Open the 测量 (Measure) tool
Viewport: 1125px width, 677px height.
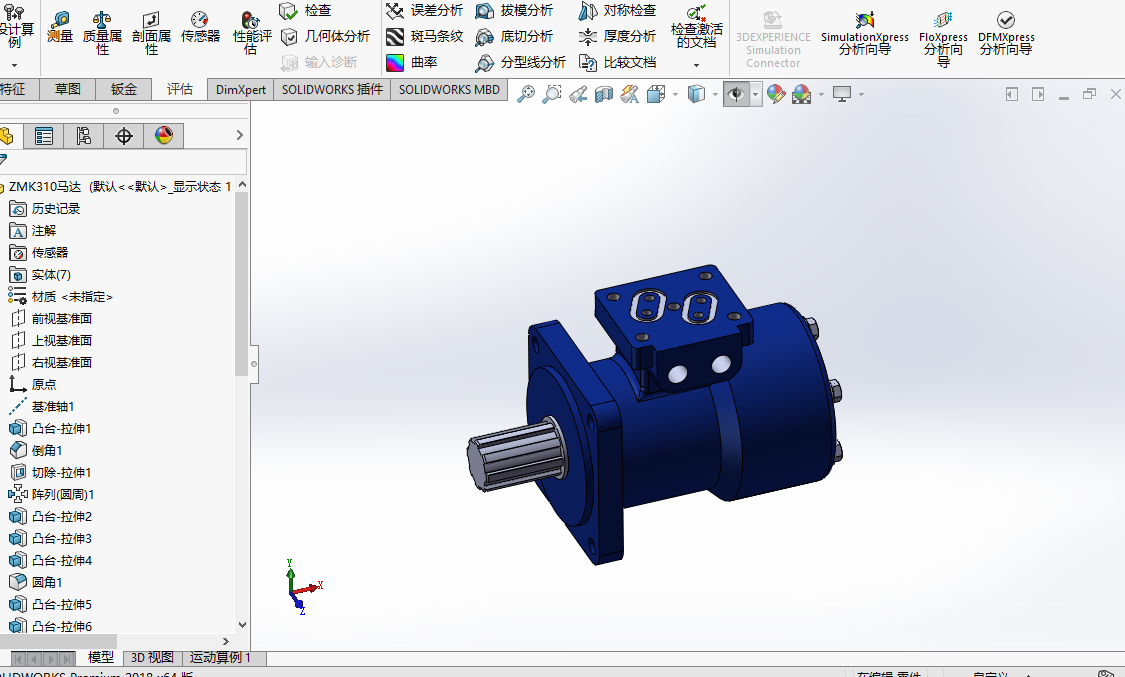click(x=60, y=27)
